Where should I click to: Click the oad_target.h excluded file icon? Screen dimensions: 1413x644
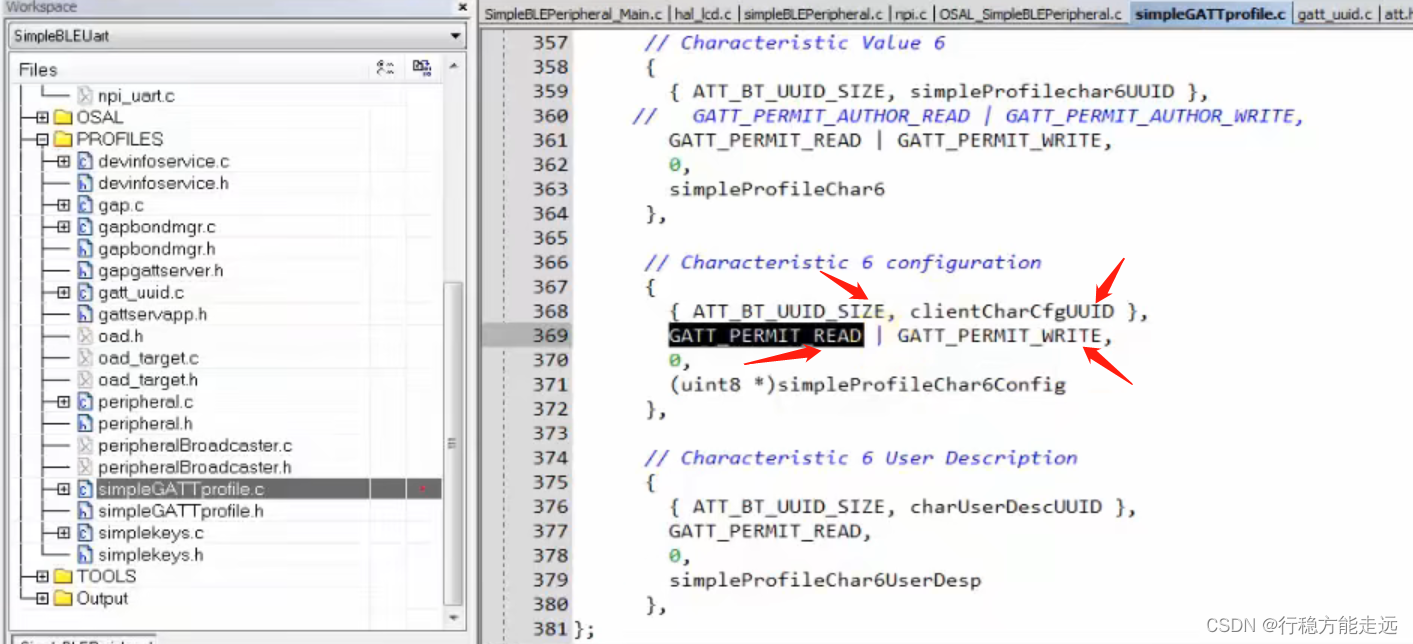85,380
